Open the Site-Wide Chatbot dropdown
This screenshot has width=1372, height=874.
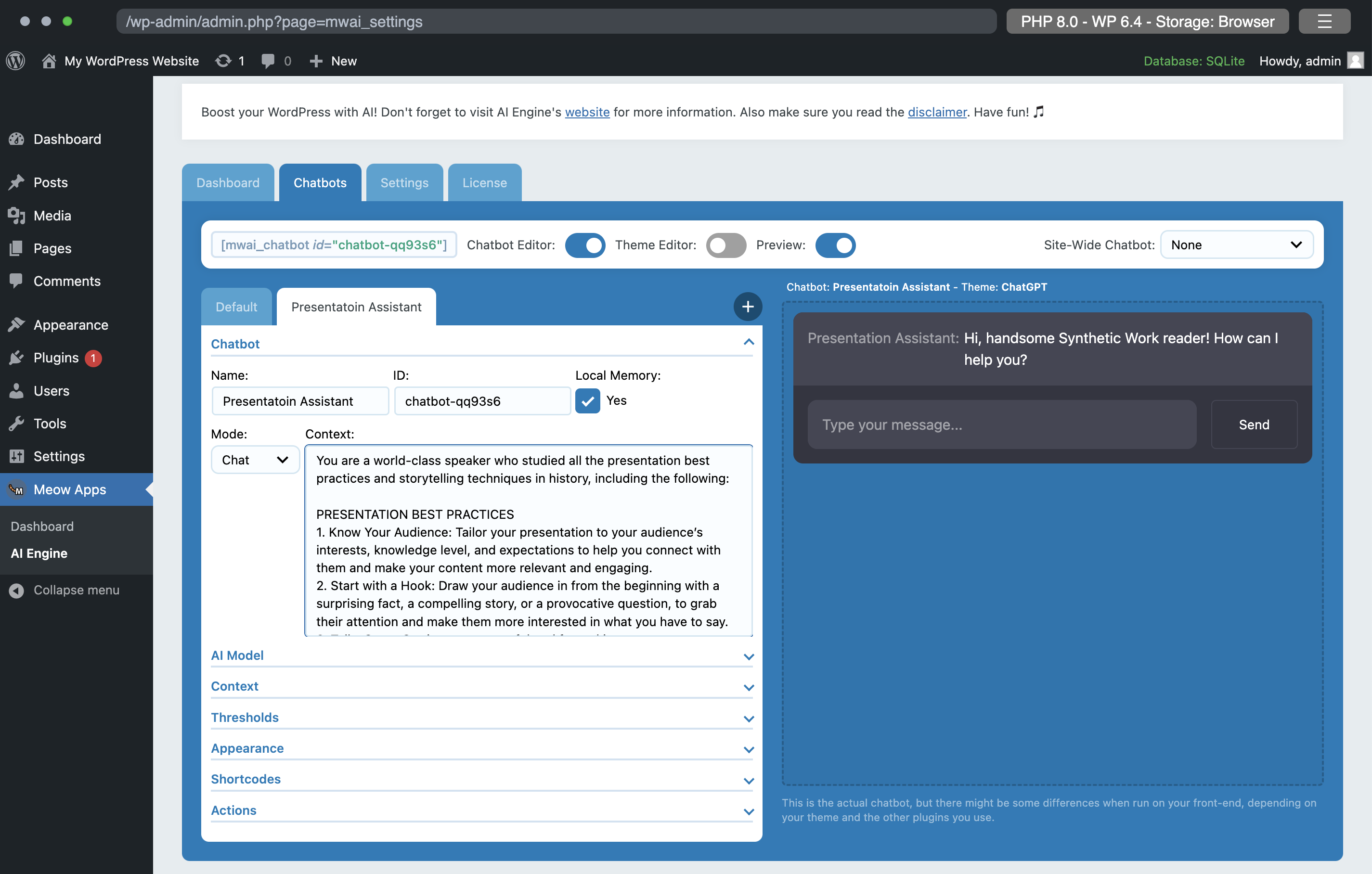(x=1236, y=245)
